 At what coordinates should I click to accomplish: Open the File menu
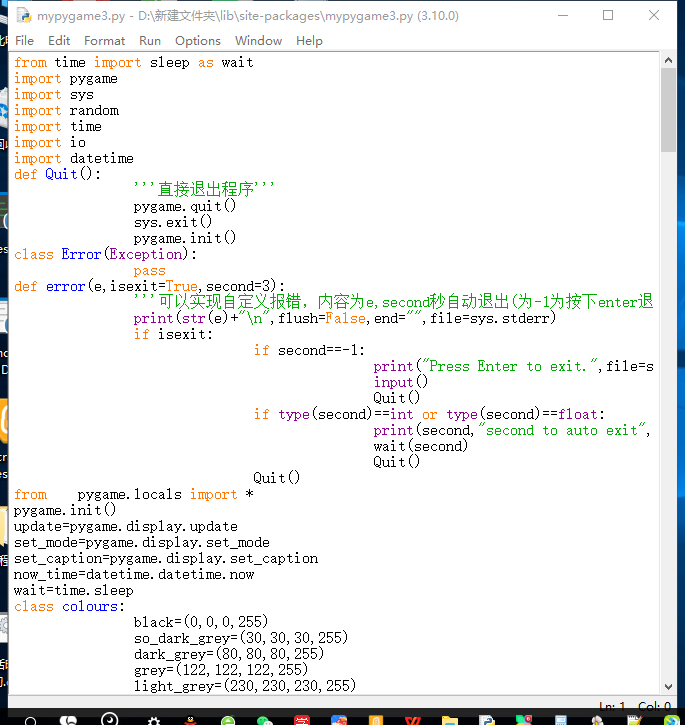25,41
